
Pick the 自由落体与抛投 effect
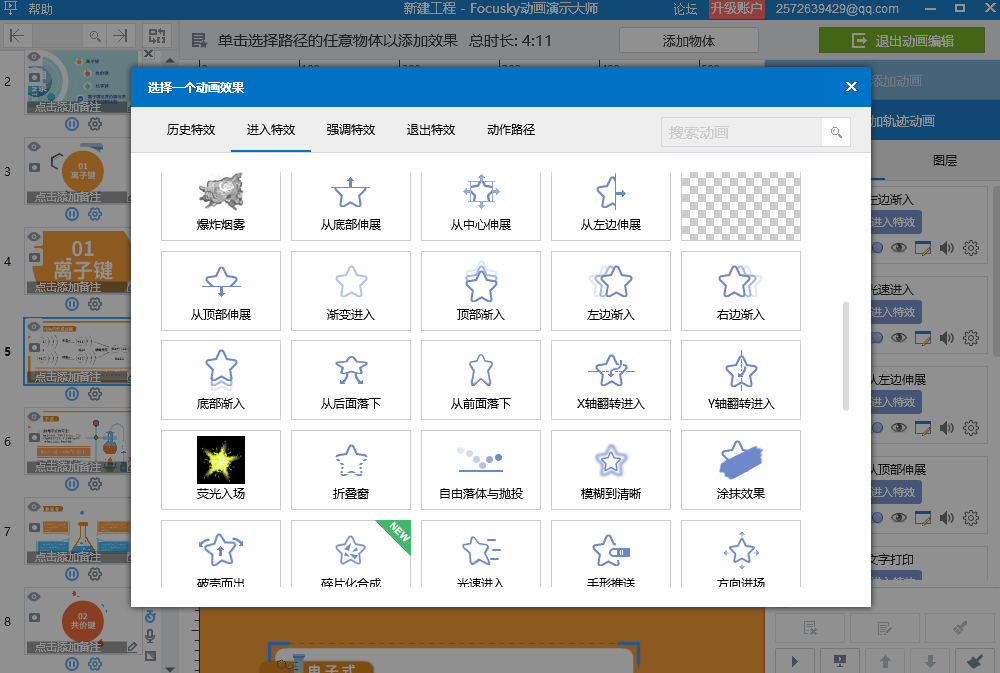coord(481,470)
